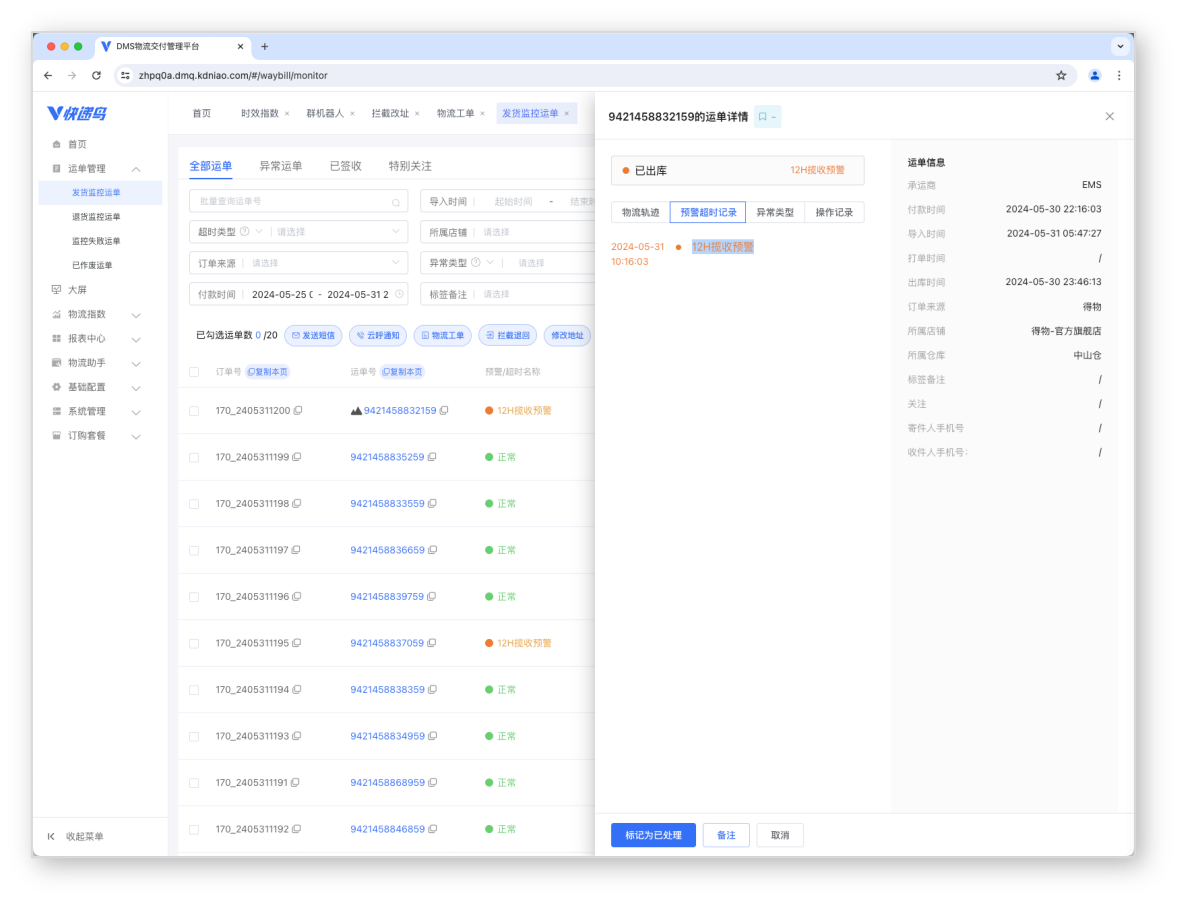Click the 标记为已处理 button
1180x902 pixels.
652,835
